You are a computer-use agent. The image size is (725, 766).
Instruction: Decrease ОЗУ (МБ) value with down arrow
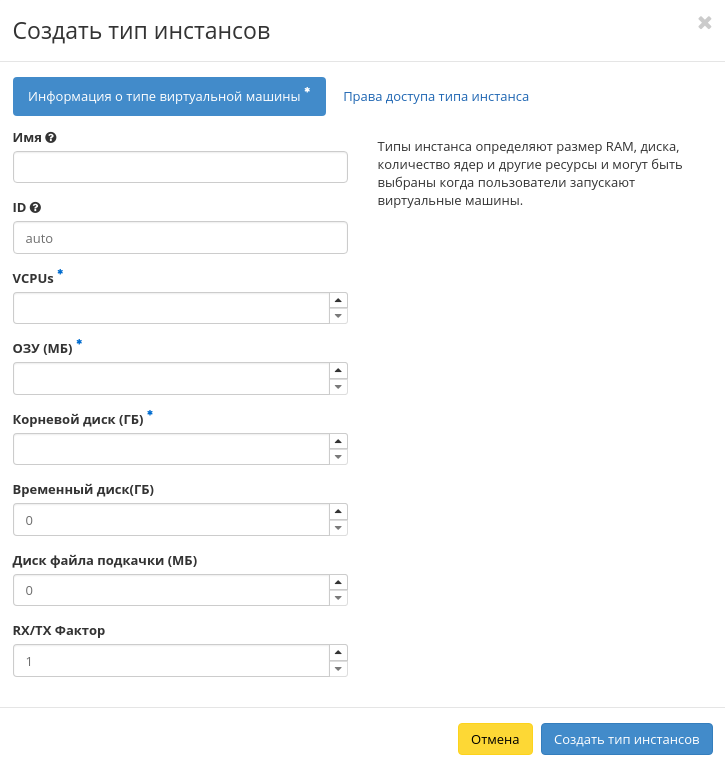tap(339, 387)
